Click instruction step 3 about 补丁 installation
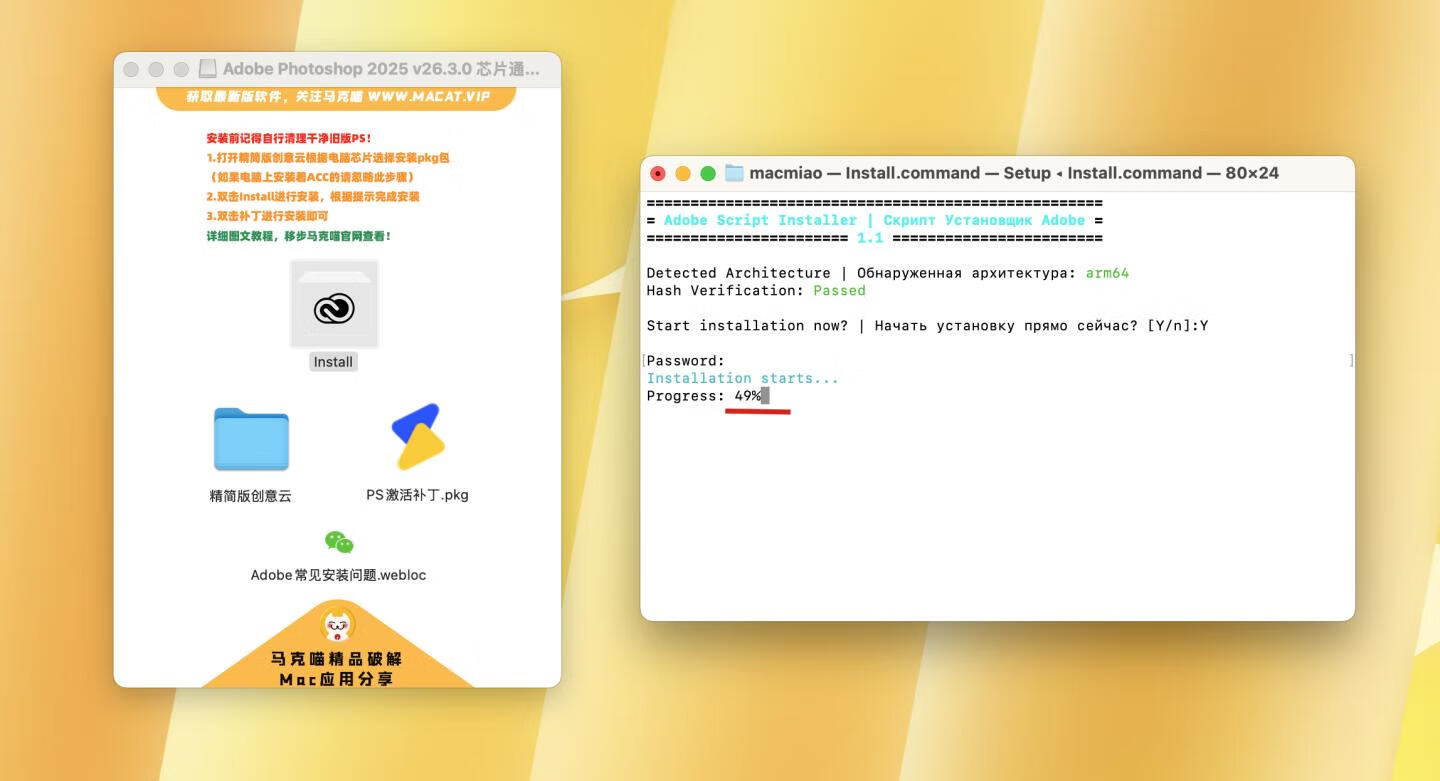The width and height of the screenshot is (1440, 781). click(267, 216)
